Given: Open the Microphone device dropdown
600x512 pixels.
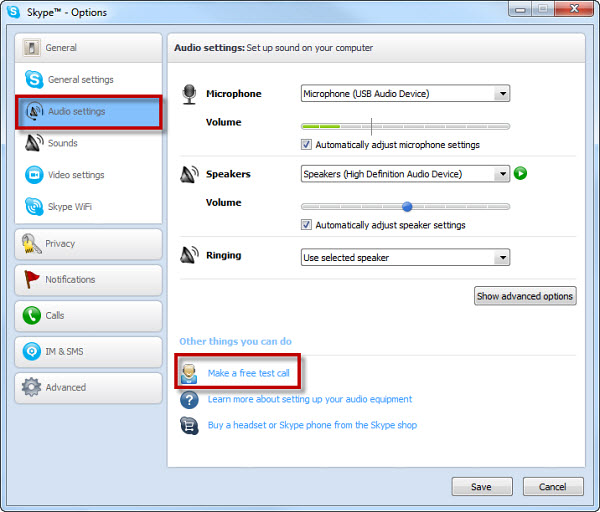Looking at the screenshot, I should coord(405,94).
